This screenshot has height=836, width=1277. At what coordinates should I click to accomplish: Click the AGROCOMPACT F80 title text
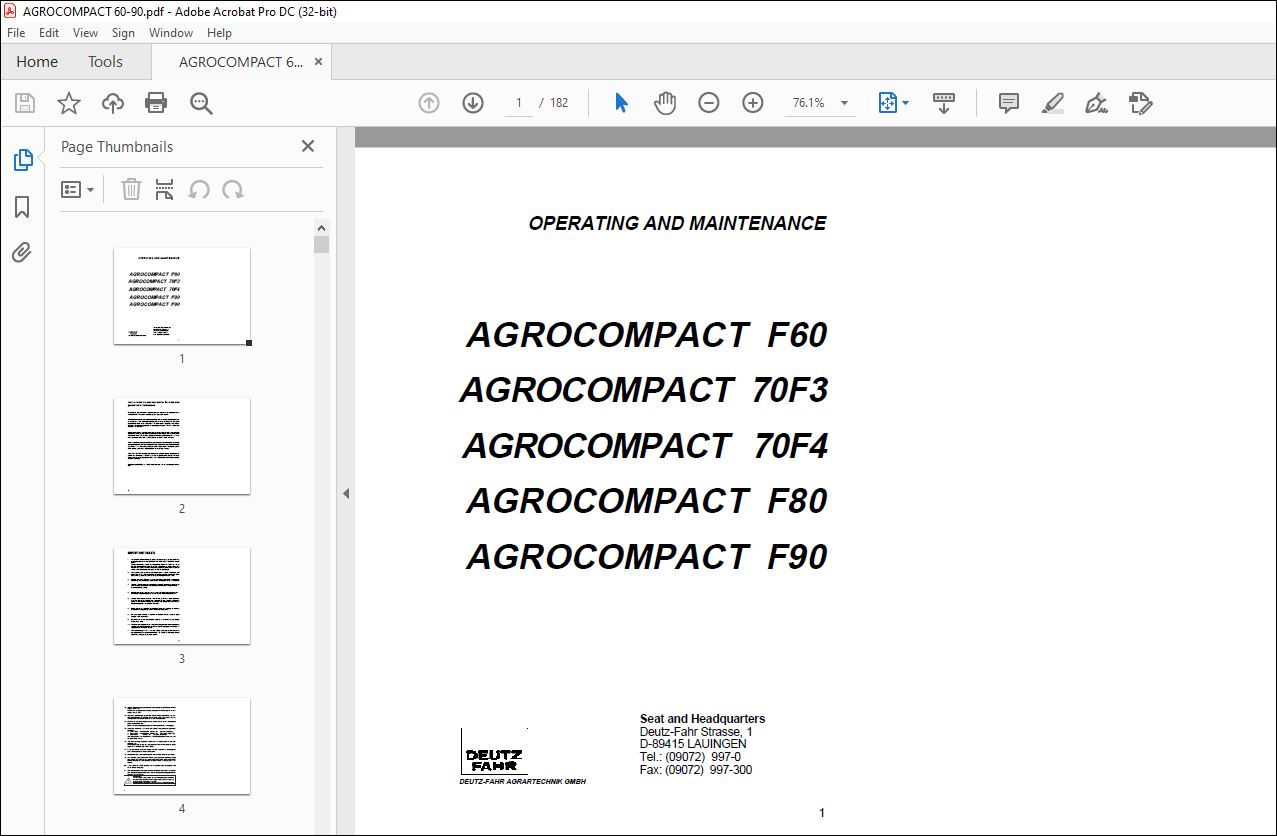coord(646,500)
